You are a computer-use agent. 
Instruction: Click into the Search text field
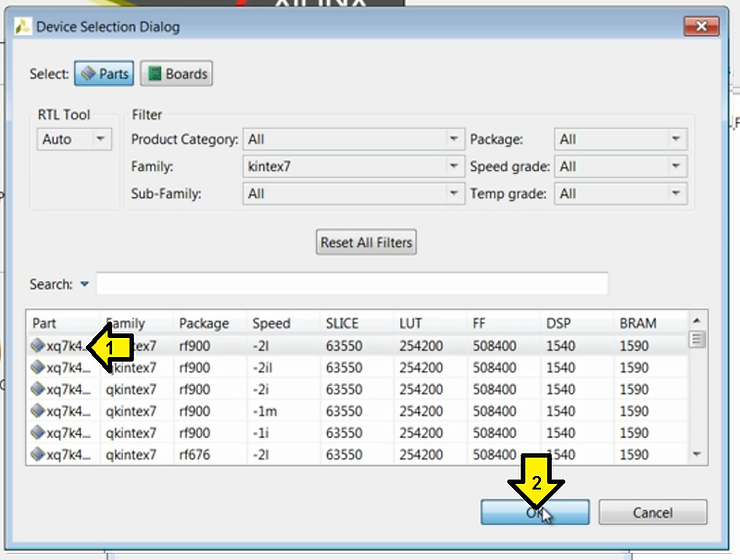352,284
